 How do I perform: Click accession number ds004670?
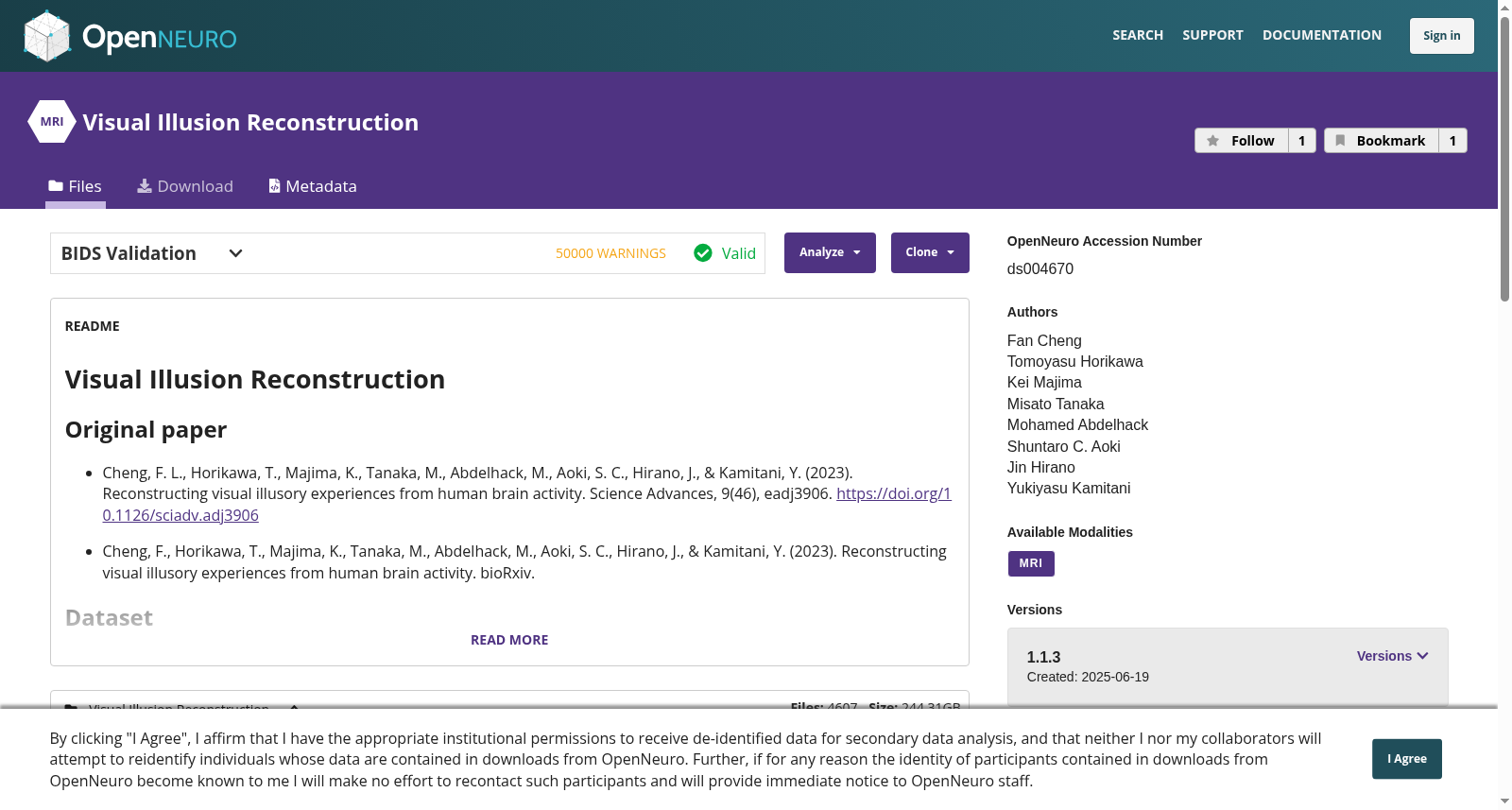click(x=1040, y=268)
